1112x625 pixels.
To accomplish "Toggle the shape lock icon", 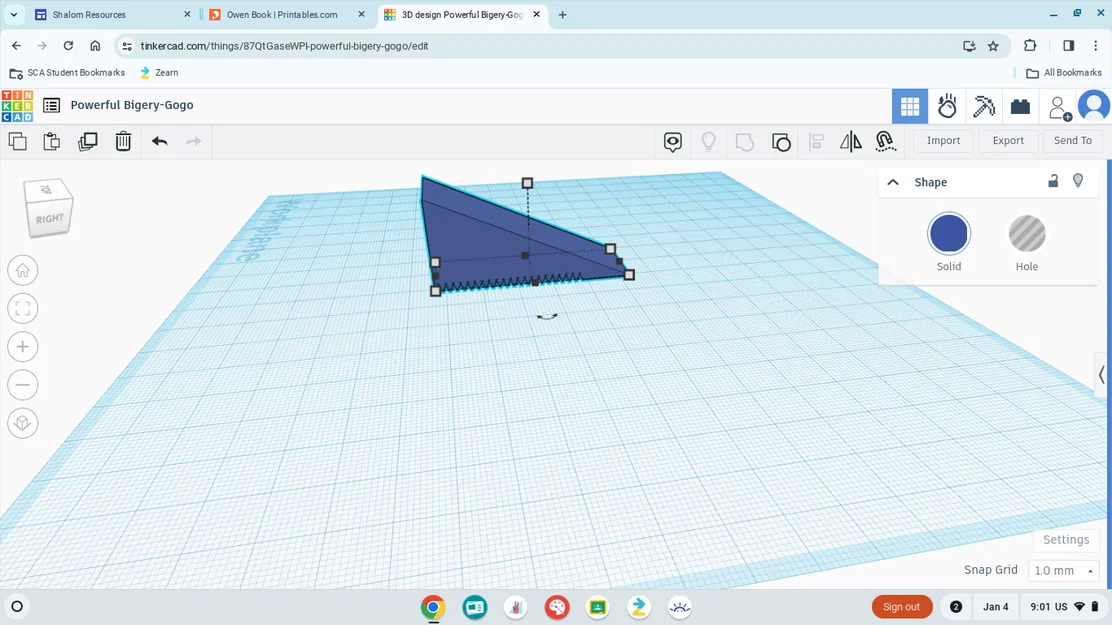I will (x=1053, y=181).
